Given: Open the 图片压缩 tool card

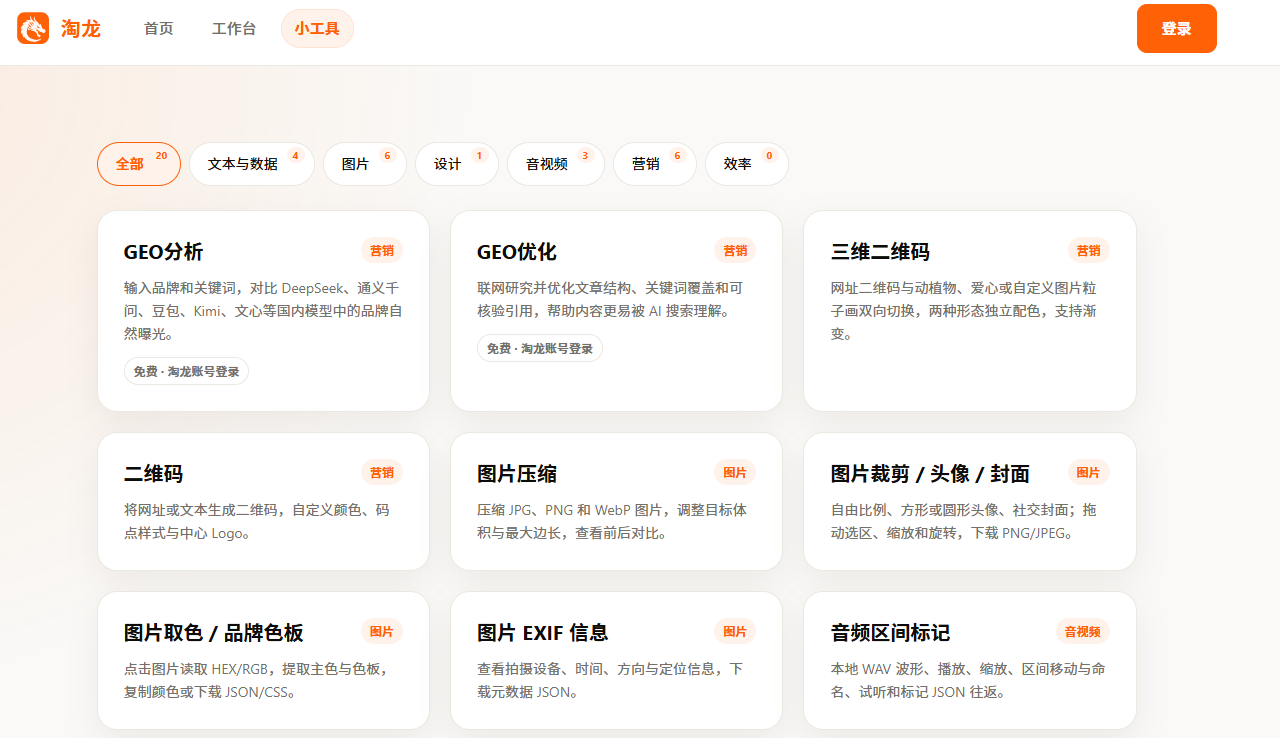Looking at the screenshot, I should point(616,502).
